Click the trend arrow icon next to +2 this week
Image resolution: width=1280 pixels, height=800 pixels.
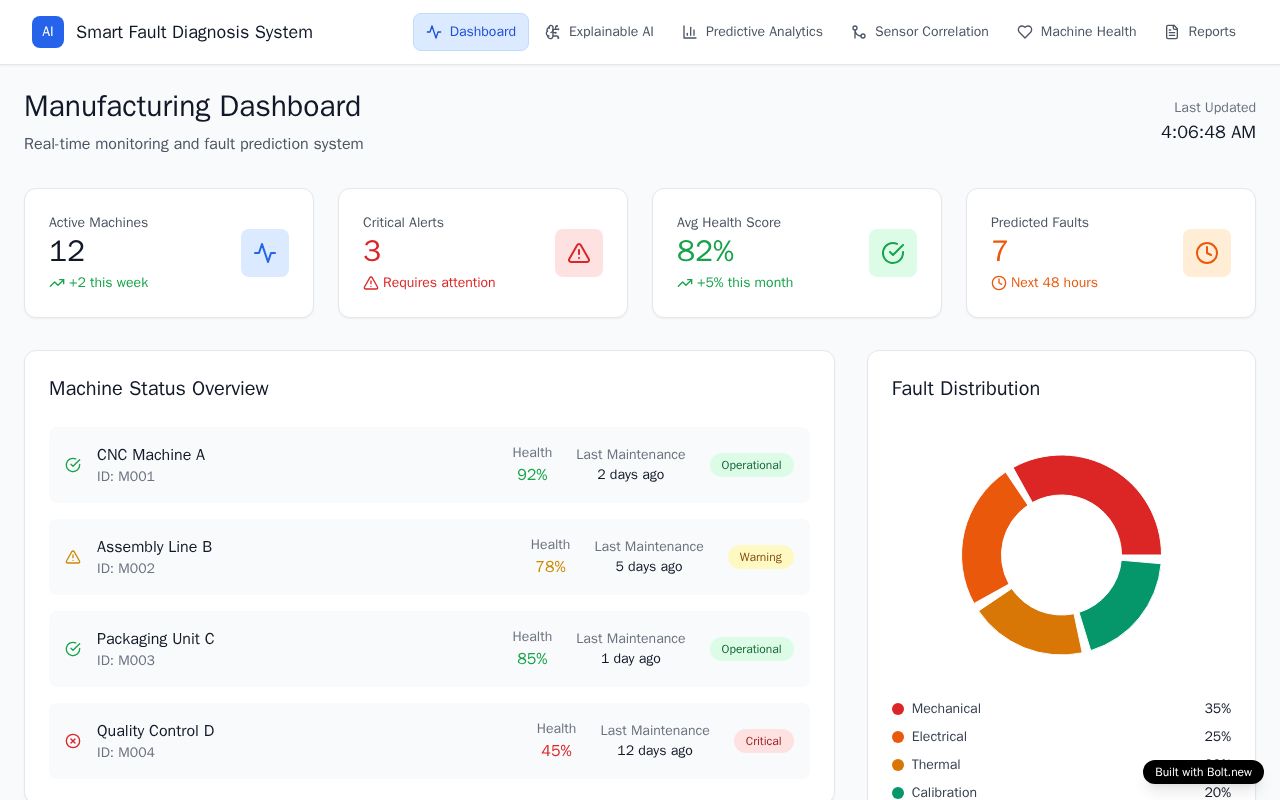57,283
